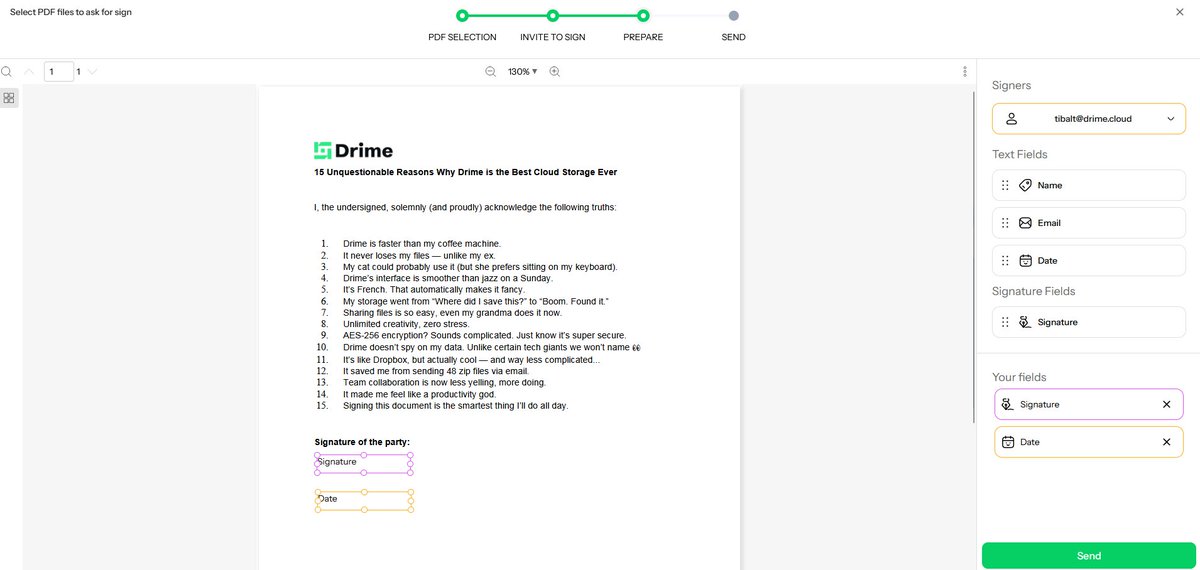Image resolution: width=1200 pixels, height=570 pixels.
Task: Click the page number input field
Action: tap(58, 72)
